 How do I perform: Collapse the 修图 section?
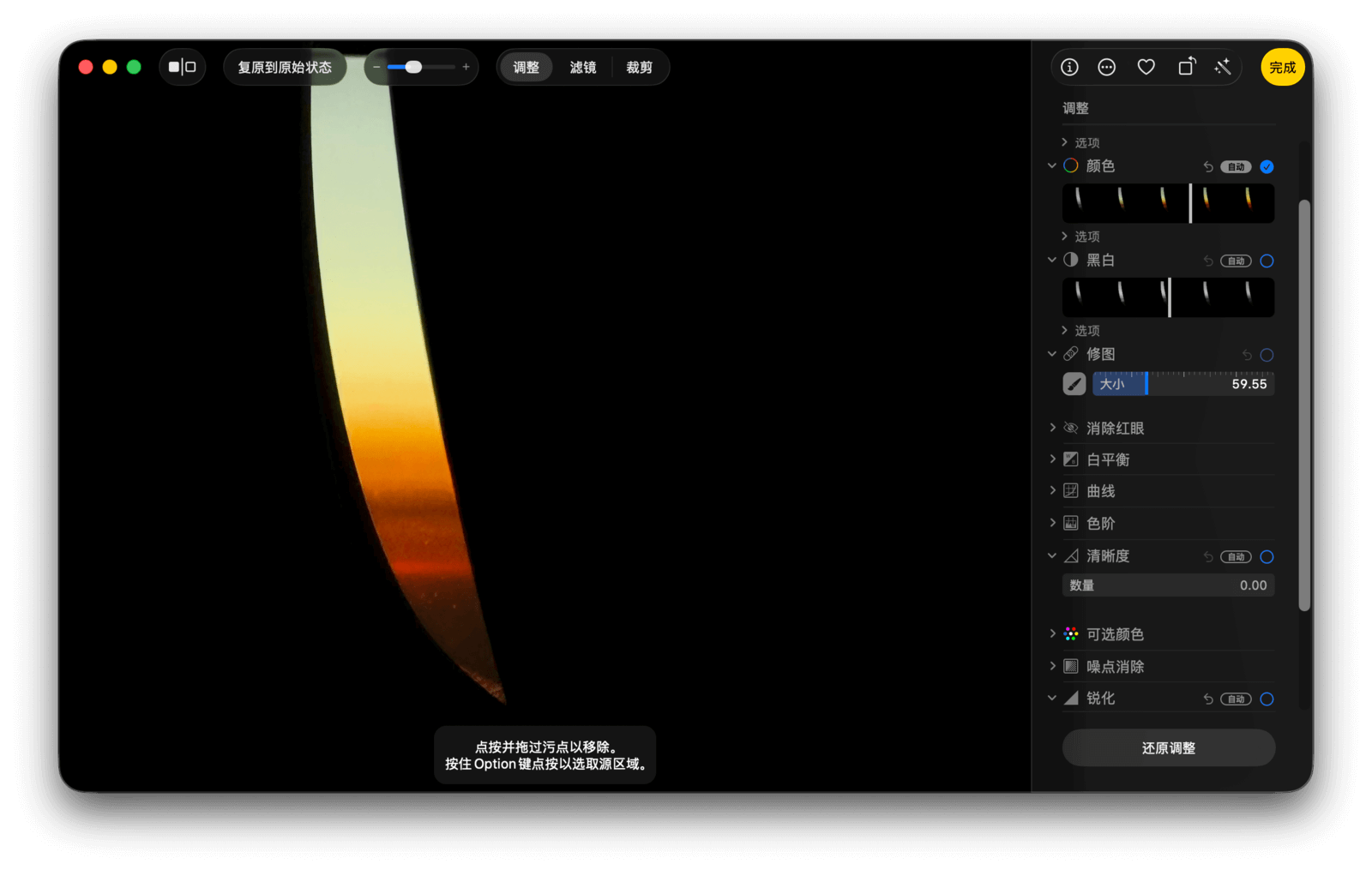pos(1052,354)
